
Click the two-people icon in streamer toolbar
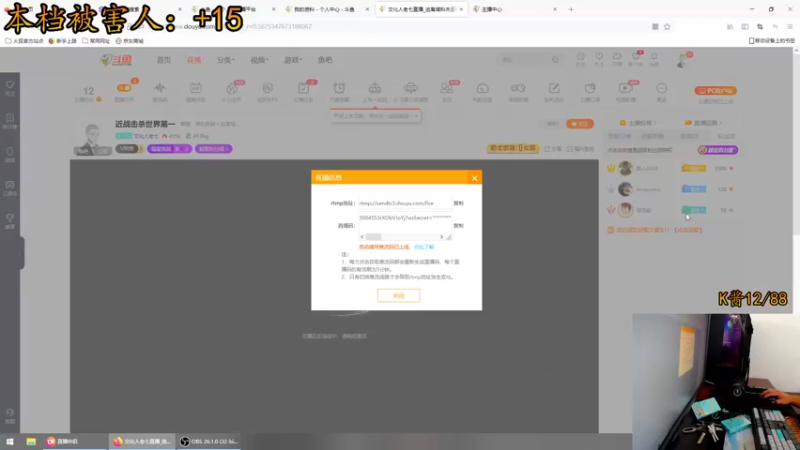click(x=446, y=88)
